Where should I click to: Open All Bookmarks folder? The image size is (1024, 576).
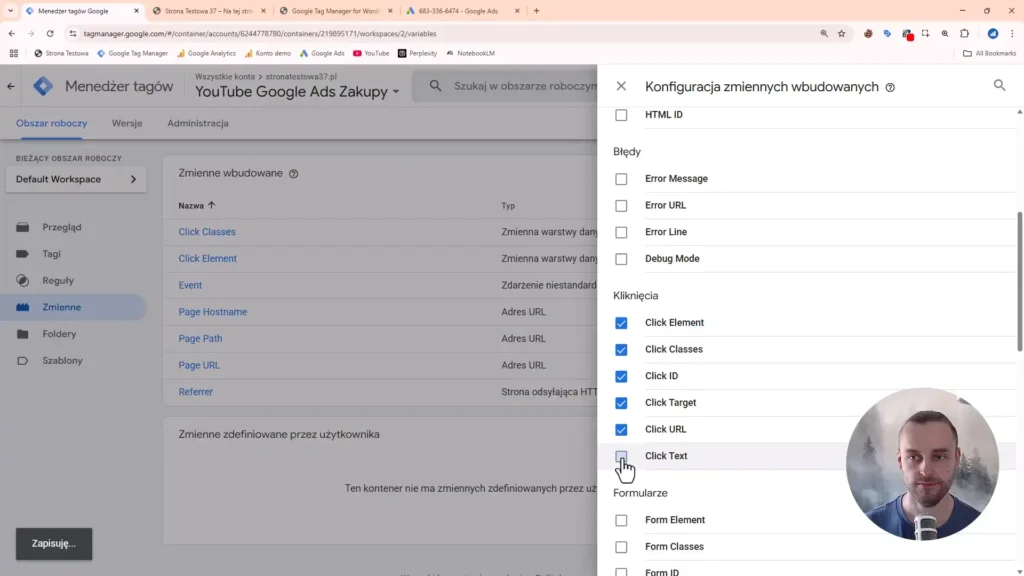989,54
